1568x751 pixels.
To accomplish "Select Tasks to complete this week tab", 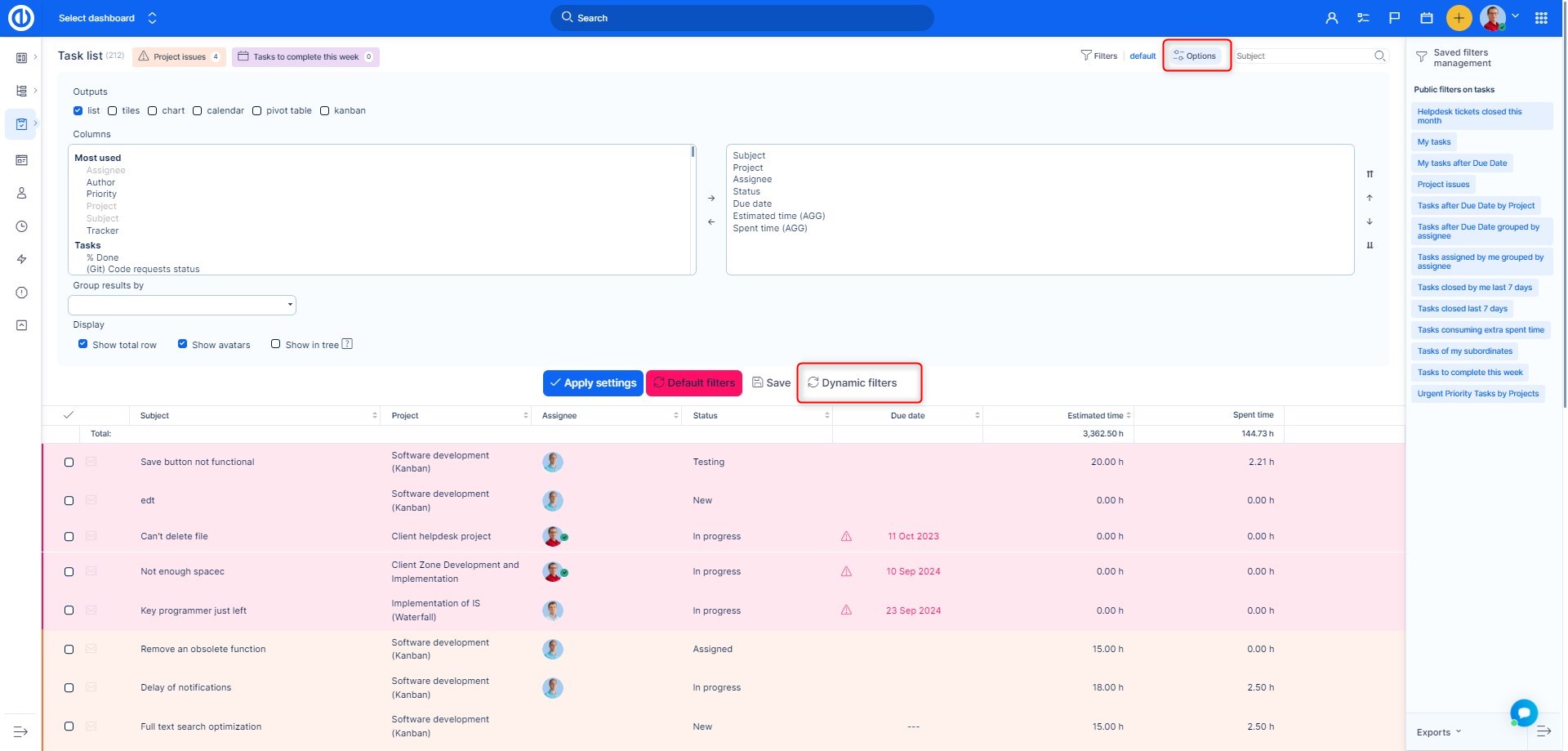I will tap(305, 56).
